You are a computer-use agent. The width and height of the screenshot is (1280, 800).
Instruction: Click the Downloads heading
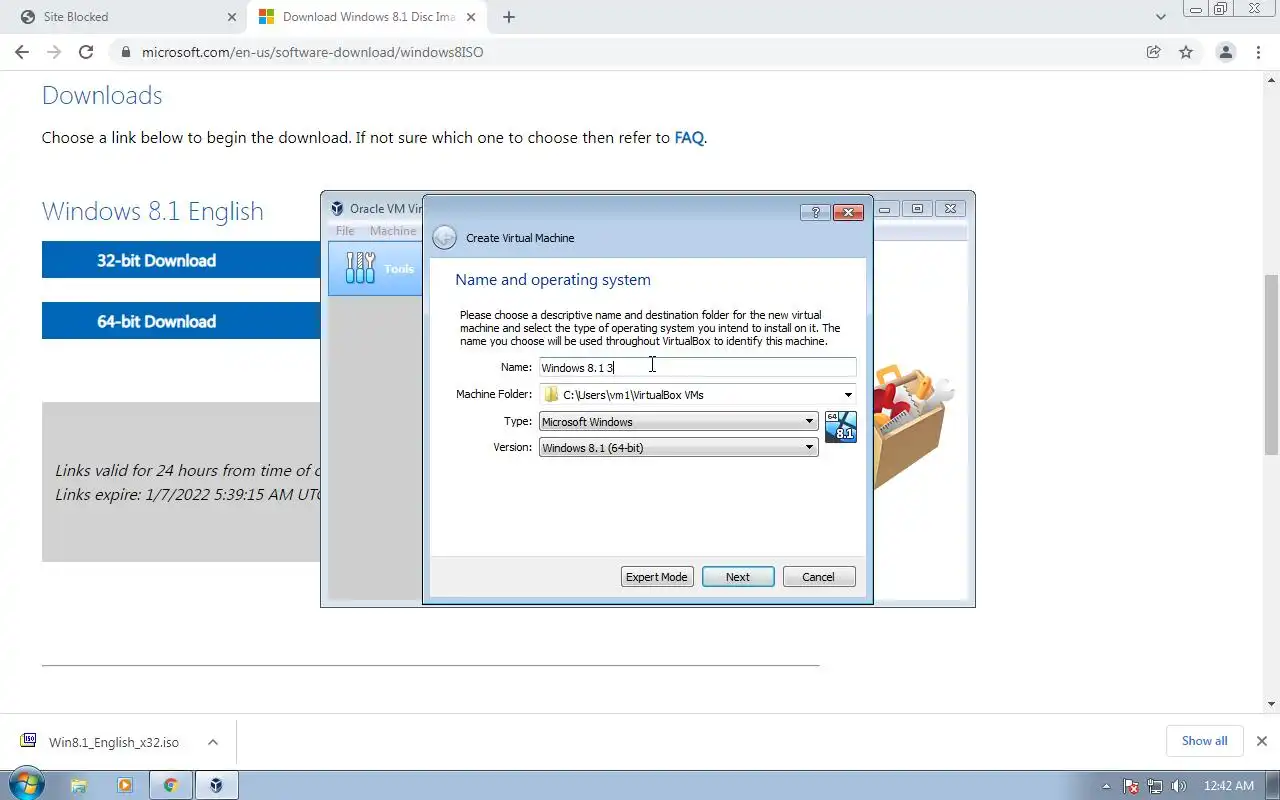102,95
